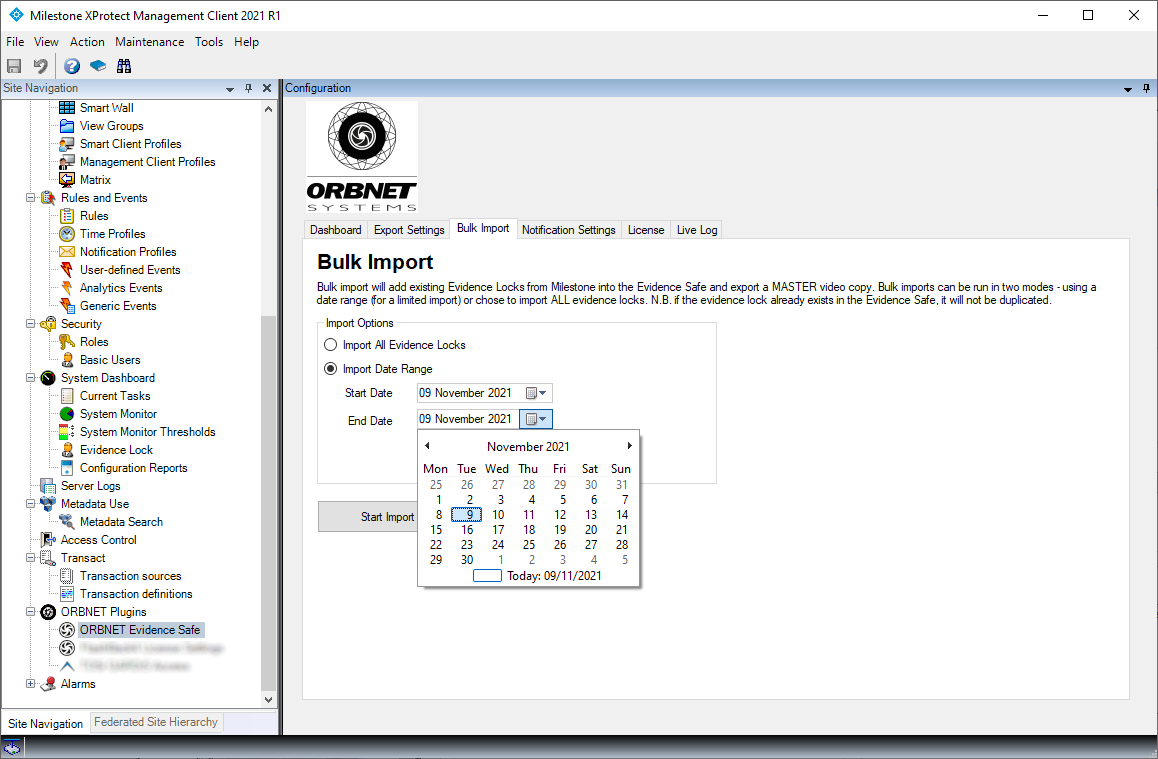The image size is (1158, 759).
Task: Switch to the Dashboard tab
Action: pyautogui.click(x=335, y=230)
